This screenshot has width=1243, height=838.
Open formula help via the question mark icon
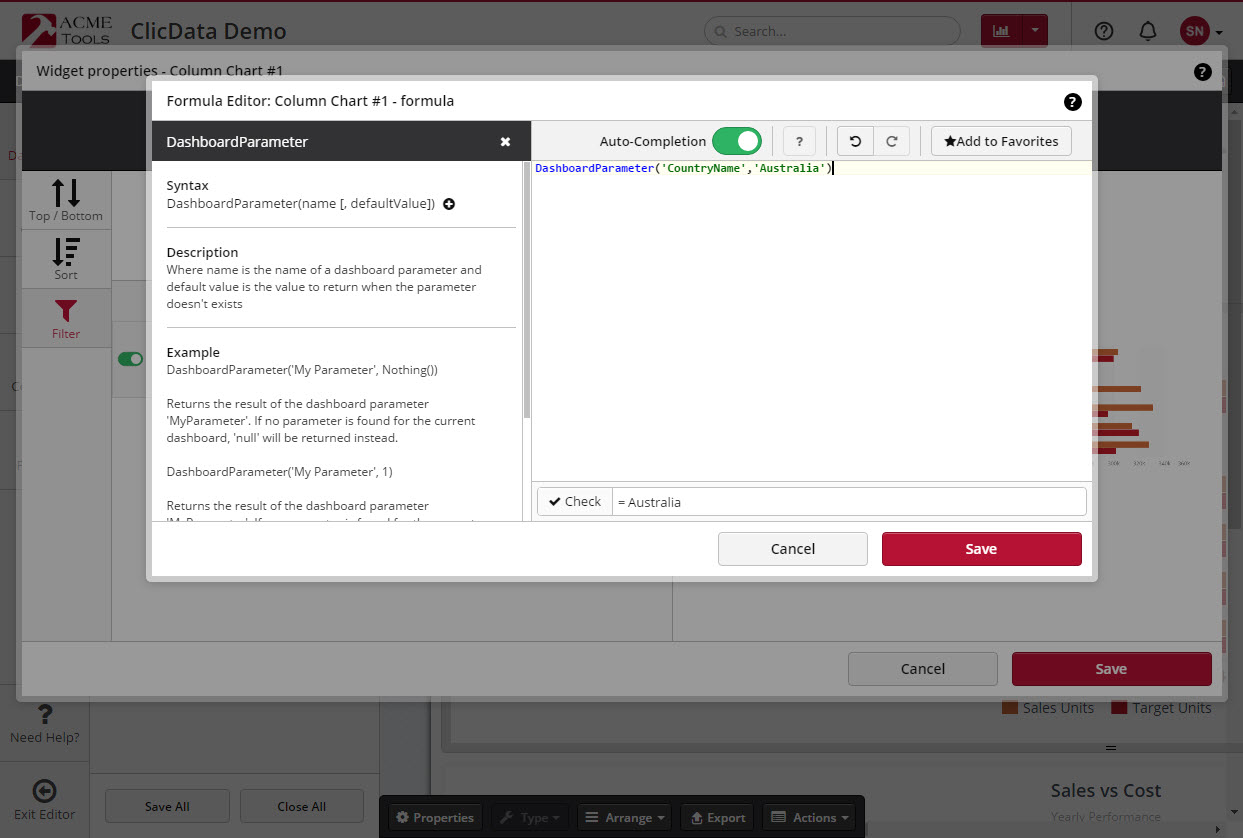coord(799,141)
